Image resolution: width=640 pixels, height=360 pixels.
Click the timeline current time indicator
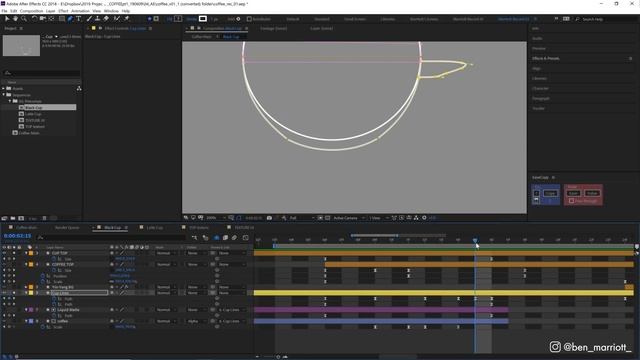pyautogui.click(x=475, y=241)
